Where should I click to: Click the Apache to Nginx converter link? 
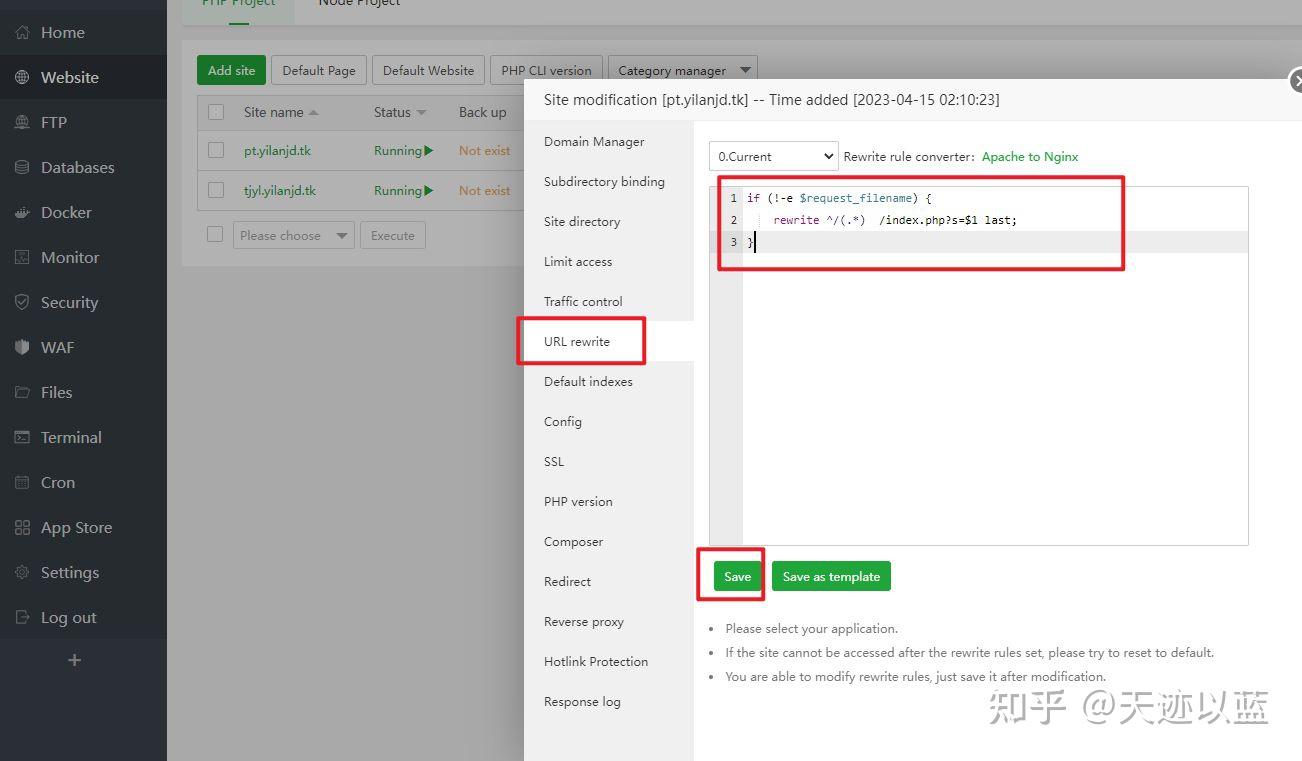tap(1028, 156)
